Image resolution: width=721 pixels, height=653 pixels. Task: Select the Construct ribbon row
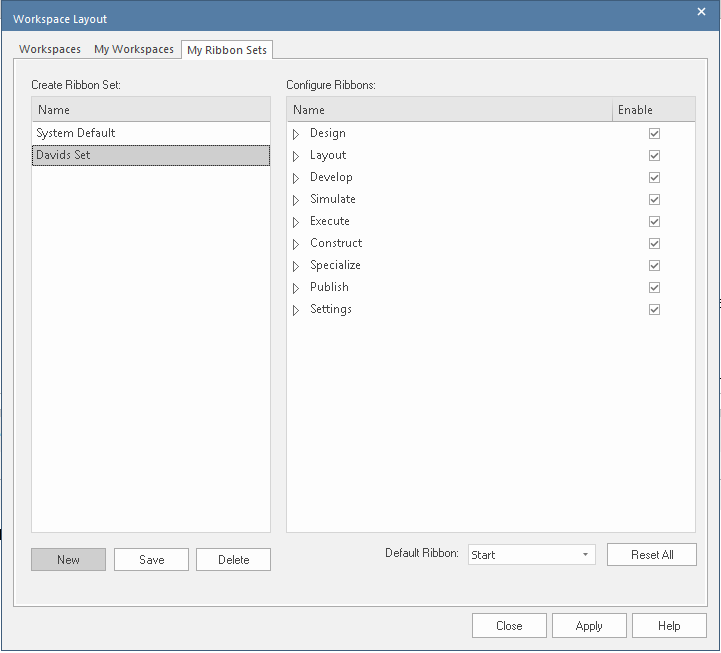(x=336, y=244)
